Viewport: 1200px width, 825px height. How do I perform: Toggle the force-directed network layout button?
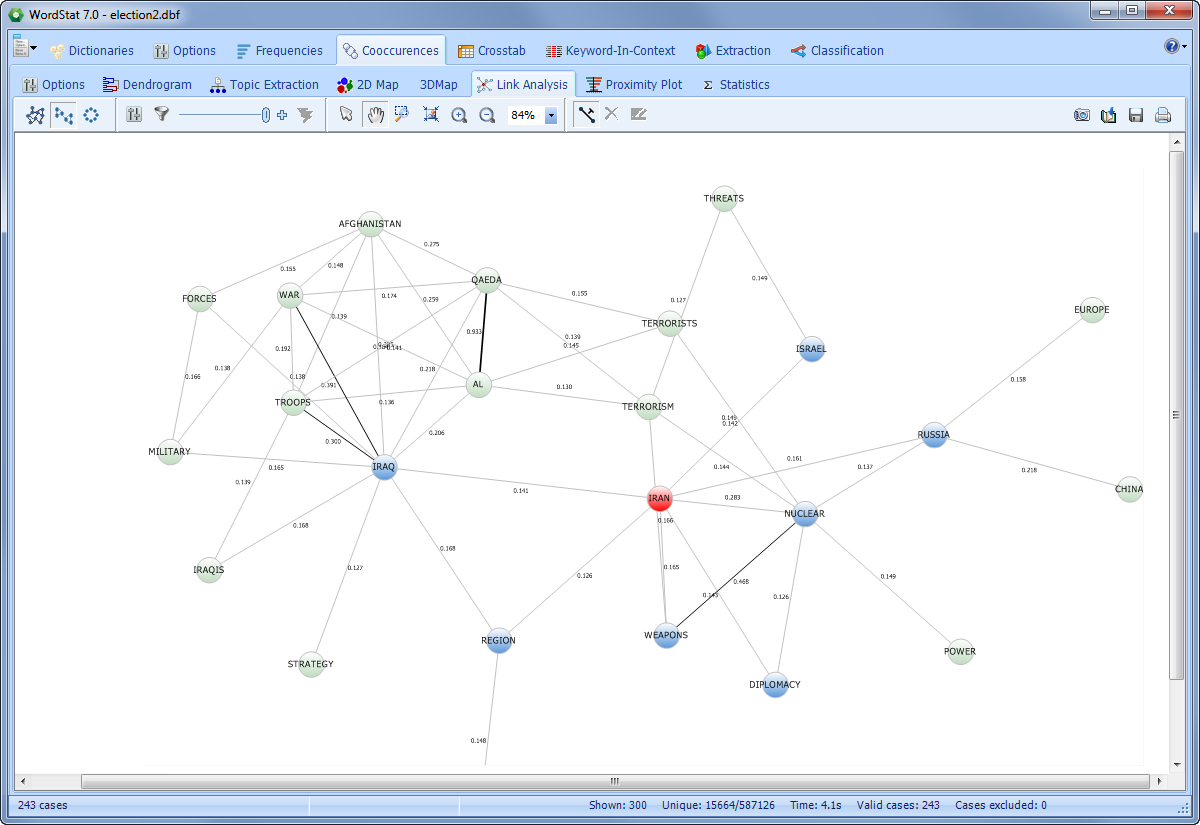[x=35, y=115]
